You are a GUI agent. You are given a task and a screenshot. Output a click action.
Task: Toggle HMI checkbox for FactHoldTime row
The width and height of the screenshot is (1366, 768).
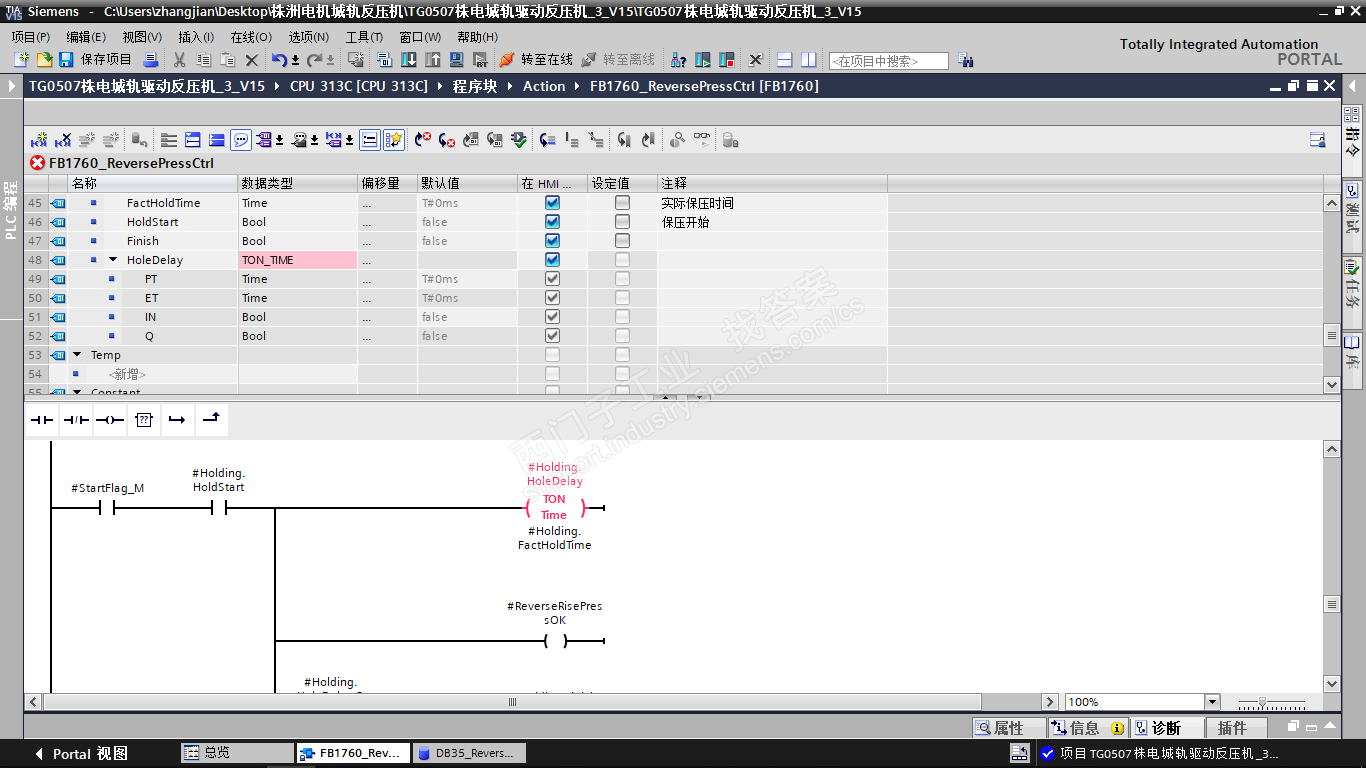tap(552, 203)
